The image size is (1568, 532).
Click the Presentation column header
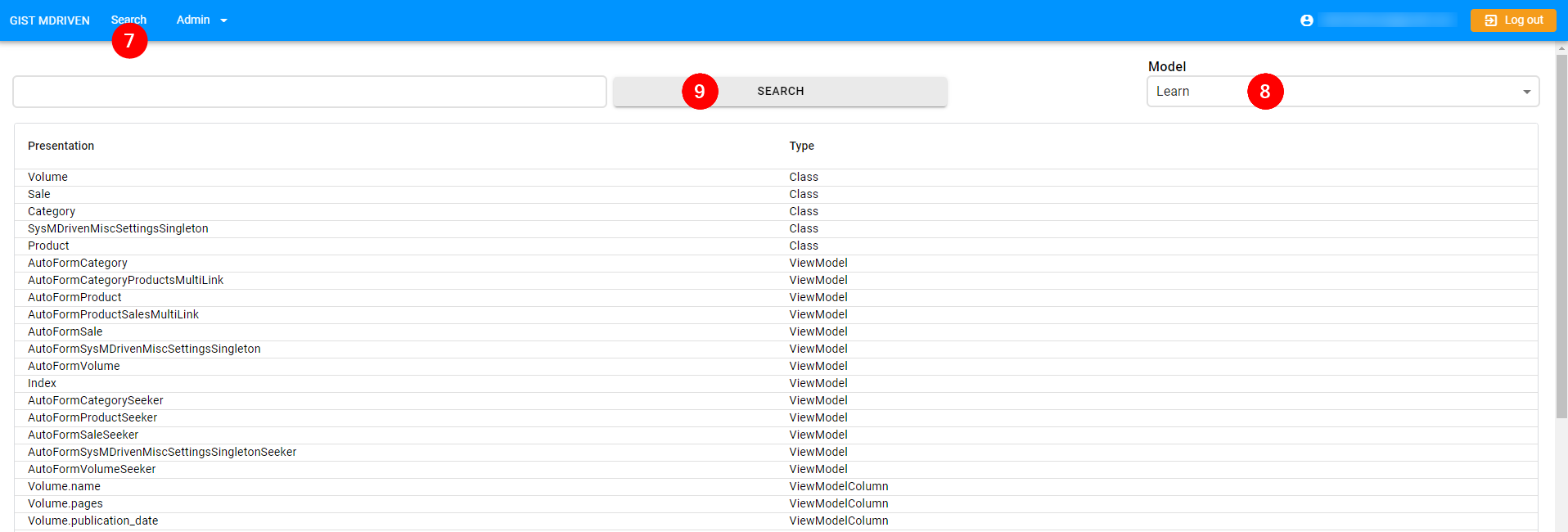point(61,146)
